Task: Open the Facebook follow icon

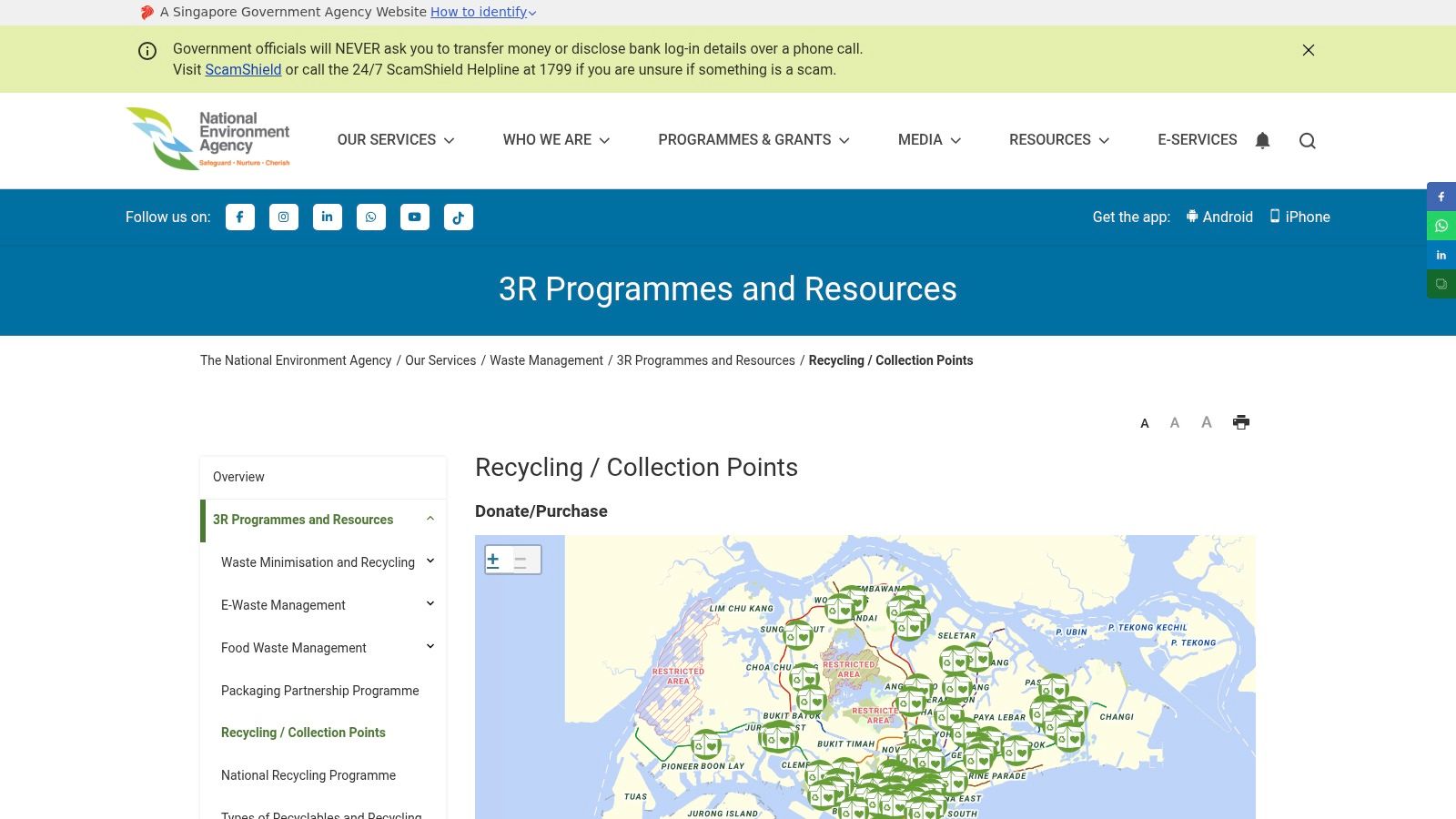Action: coord(240,217)
